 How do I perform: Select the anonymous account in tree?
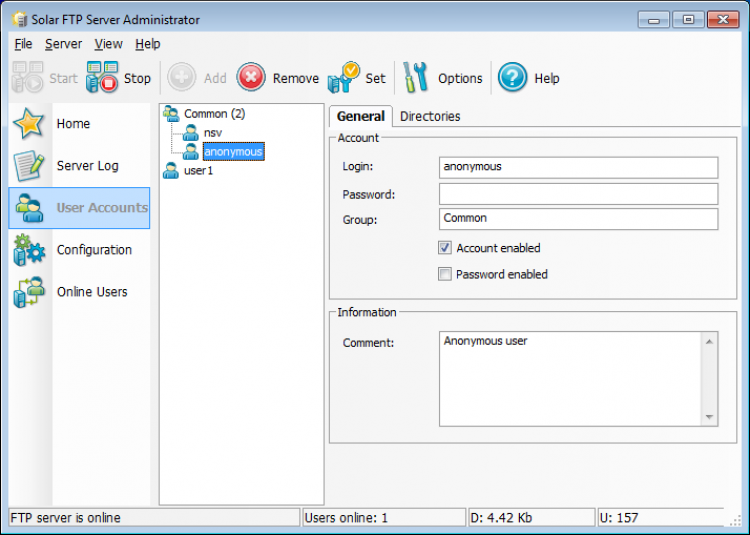click(x=233, y=152)
